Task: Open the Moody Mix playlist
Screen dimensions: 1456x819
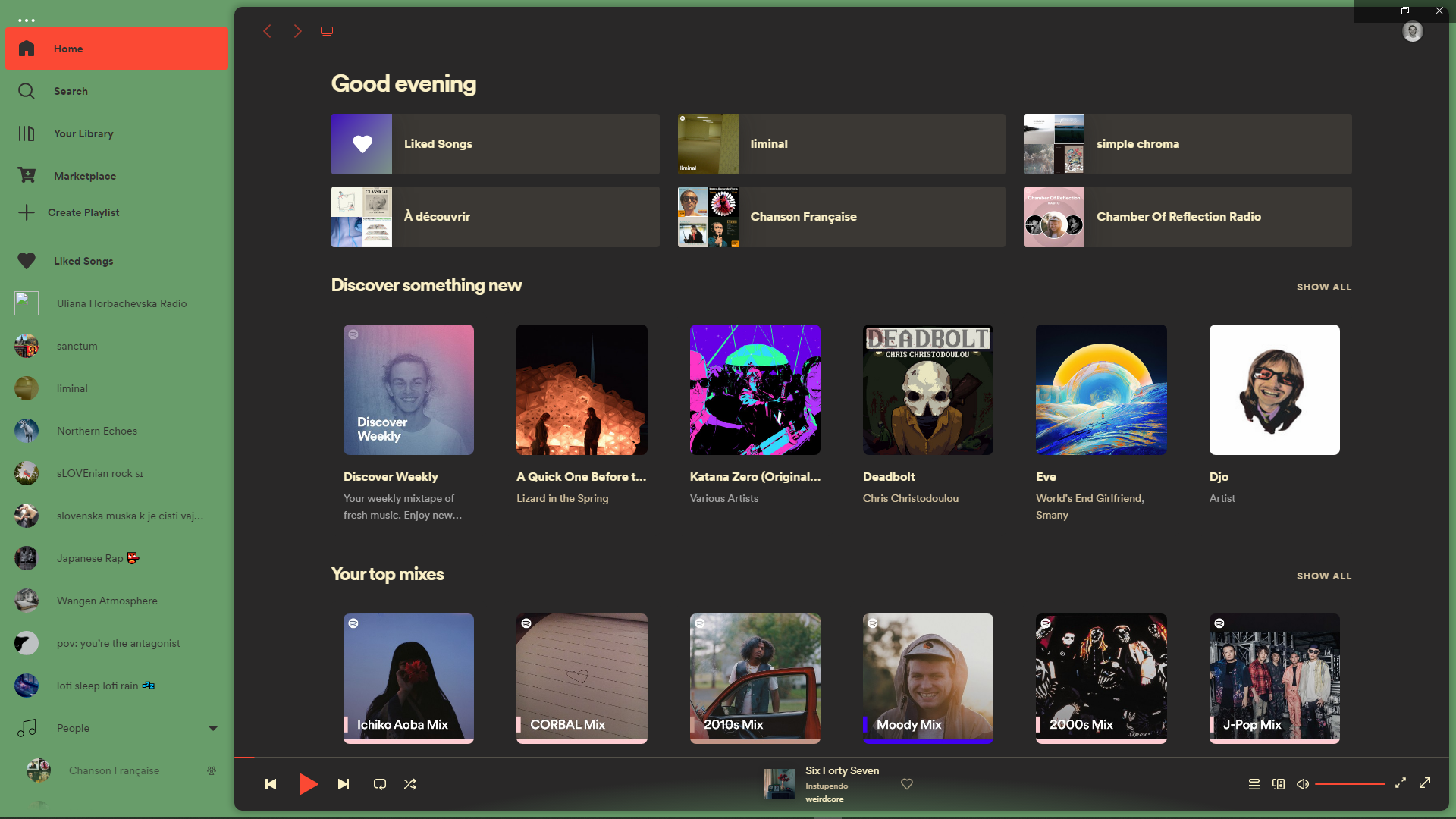Action: pyautogui.click(x=927, y=678)
